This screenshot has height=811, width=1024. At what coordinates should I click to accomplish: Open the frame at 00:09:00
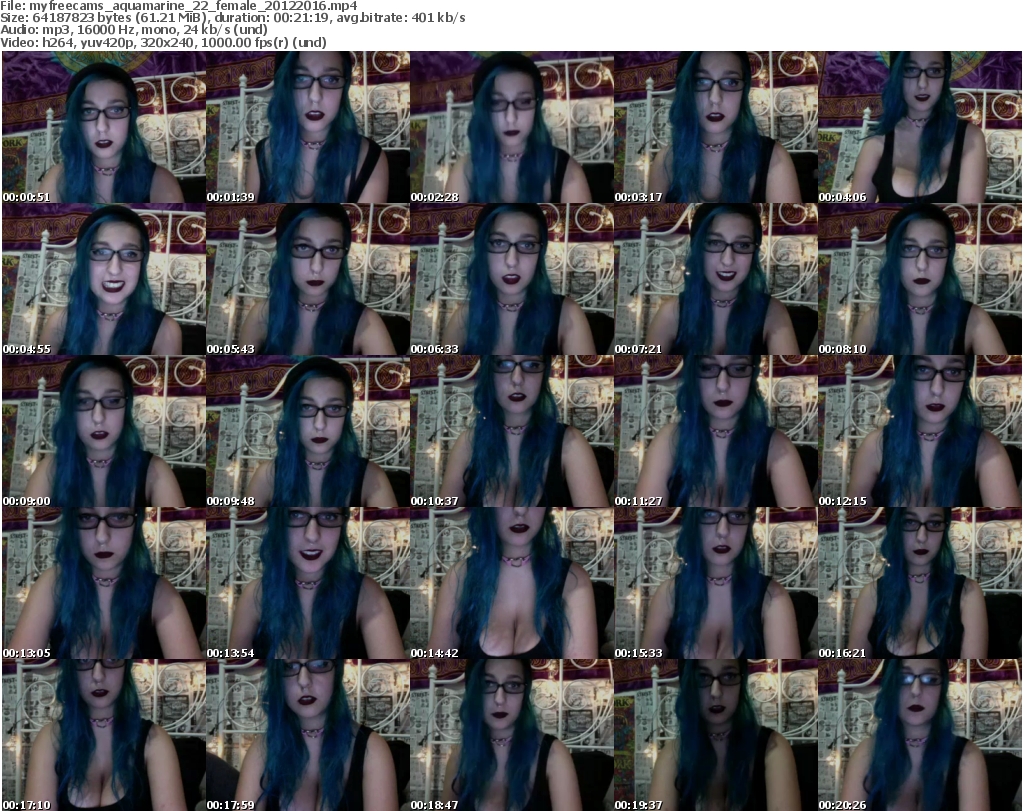(x=104, y=431)
